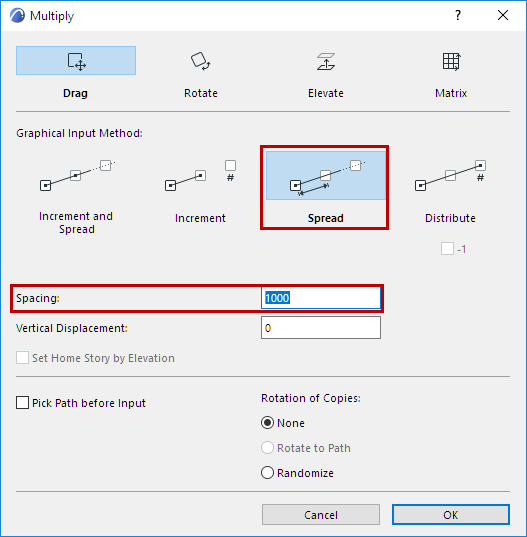Click the Matrix label text
This screenshot has width=527, height=537.
click(x=451, y=93)
